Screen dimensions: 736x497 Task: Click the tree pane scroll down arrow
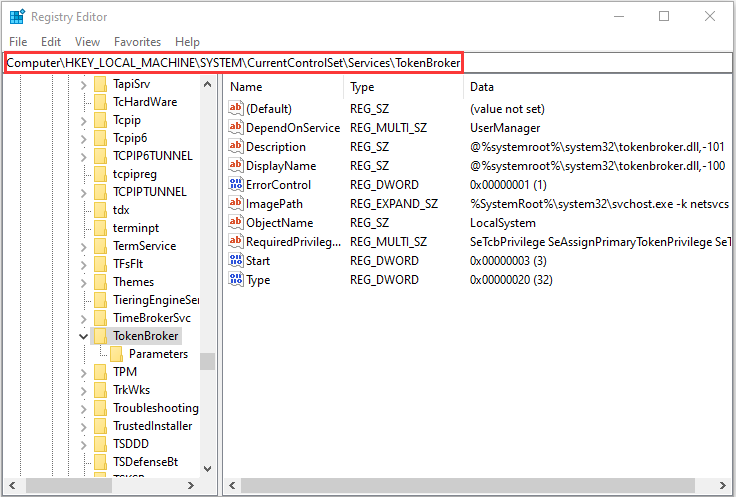pyautogui.click(x=207, y=467)
